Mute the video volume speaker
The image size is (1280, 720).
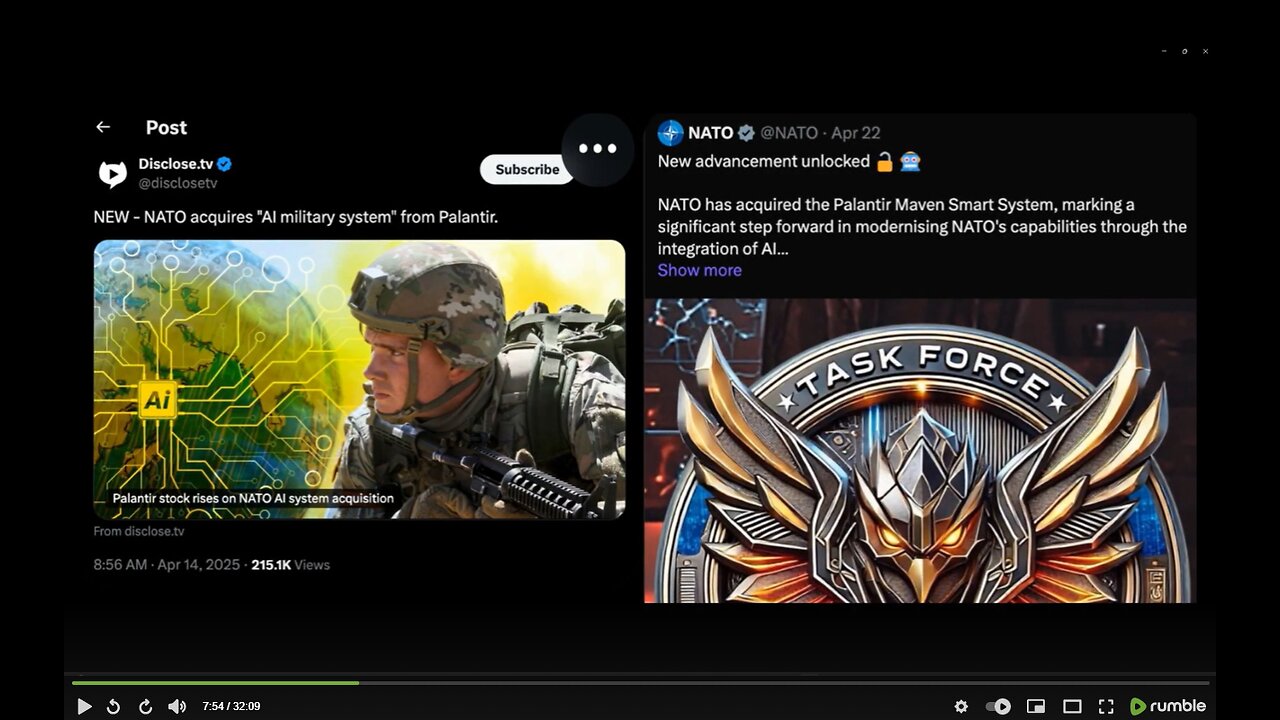click(x=177, y=706)
